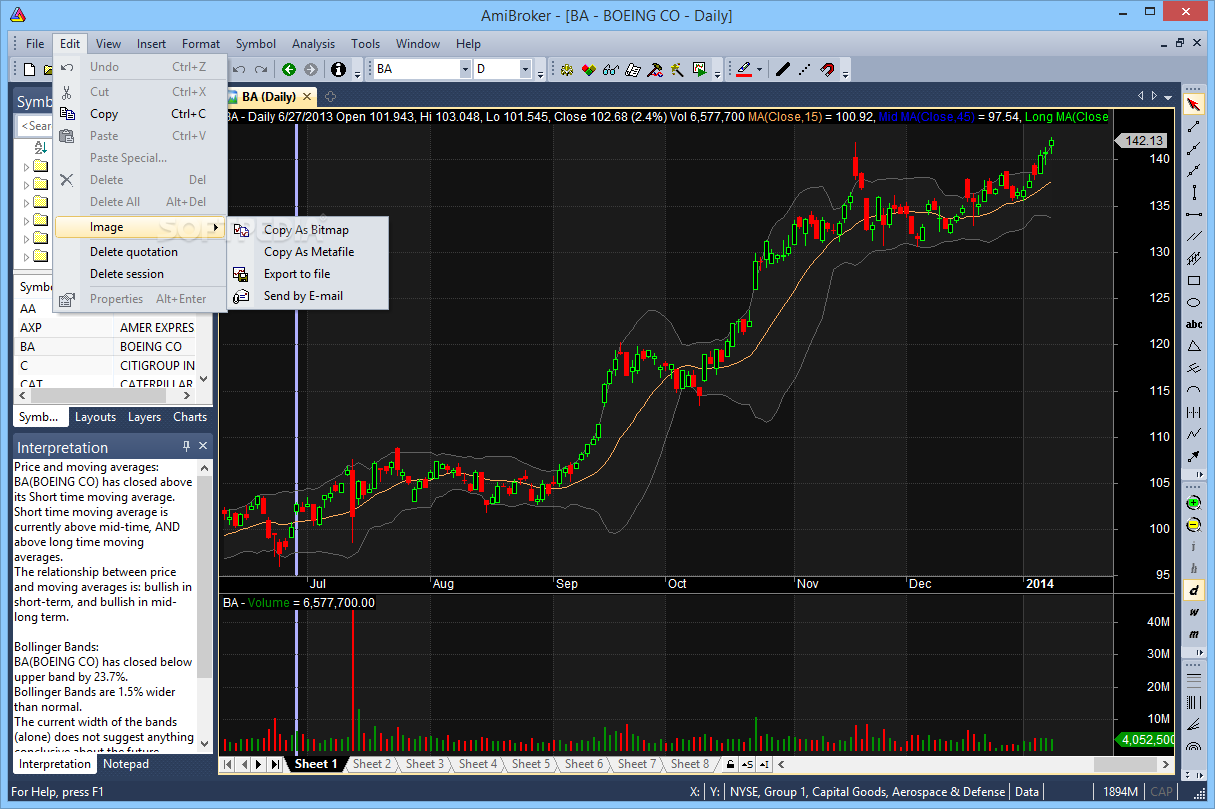
Task: Select the Fibonacci retracement lines tool
Action: click(1194, 679)
